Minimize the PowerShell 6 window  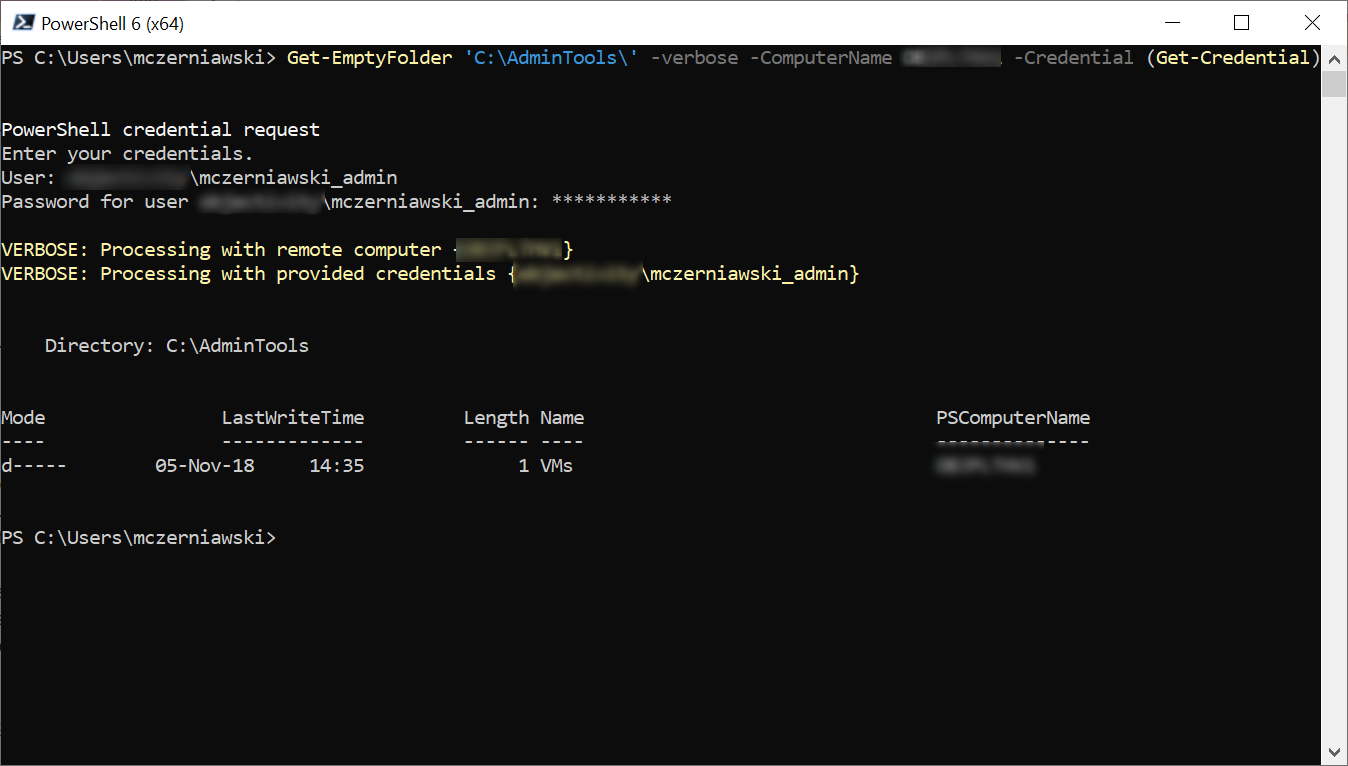(x=1171, y=22)
